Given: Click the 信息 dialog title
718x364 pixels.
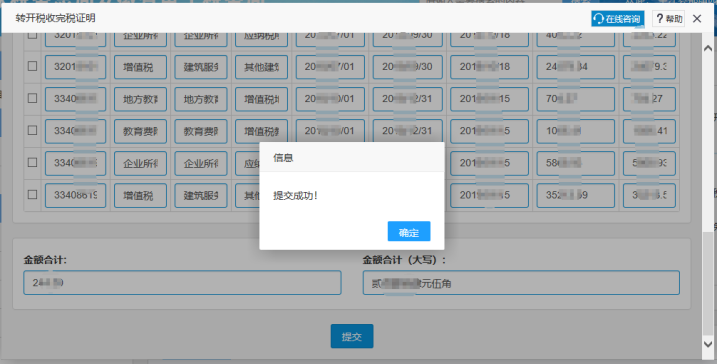Looking at the screenshot, I should [283, 158].
